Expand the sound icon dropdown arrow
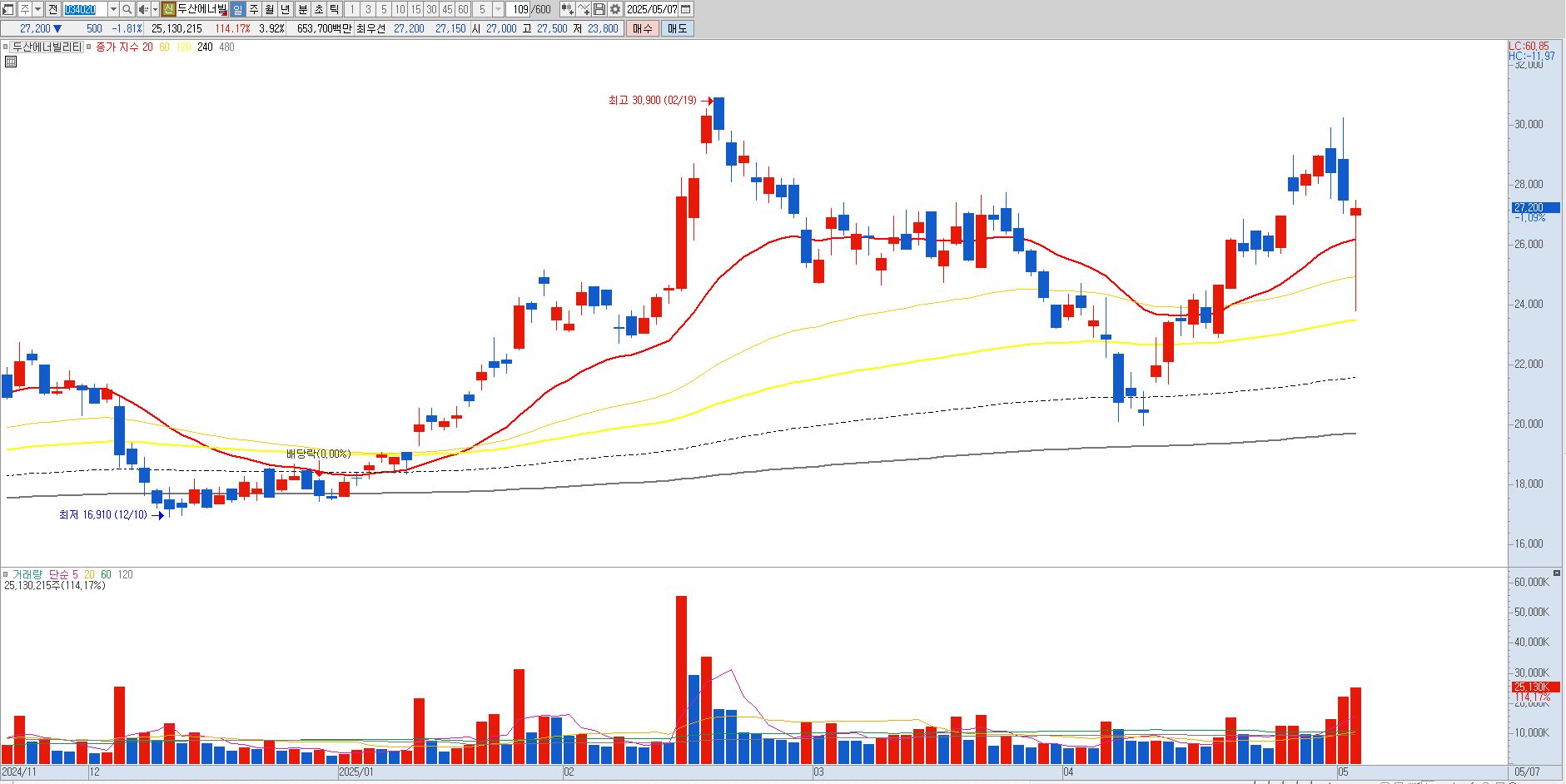Viewport: 1566px width, 784px height. pyautogui.click(x=155, y=9)
